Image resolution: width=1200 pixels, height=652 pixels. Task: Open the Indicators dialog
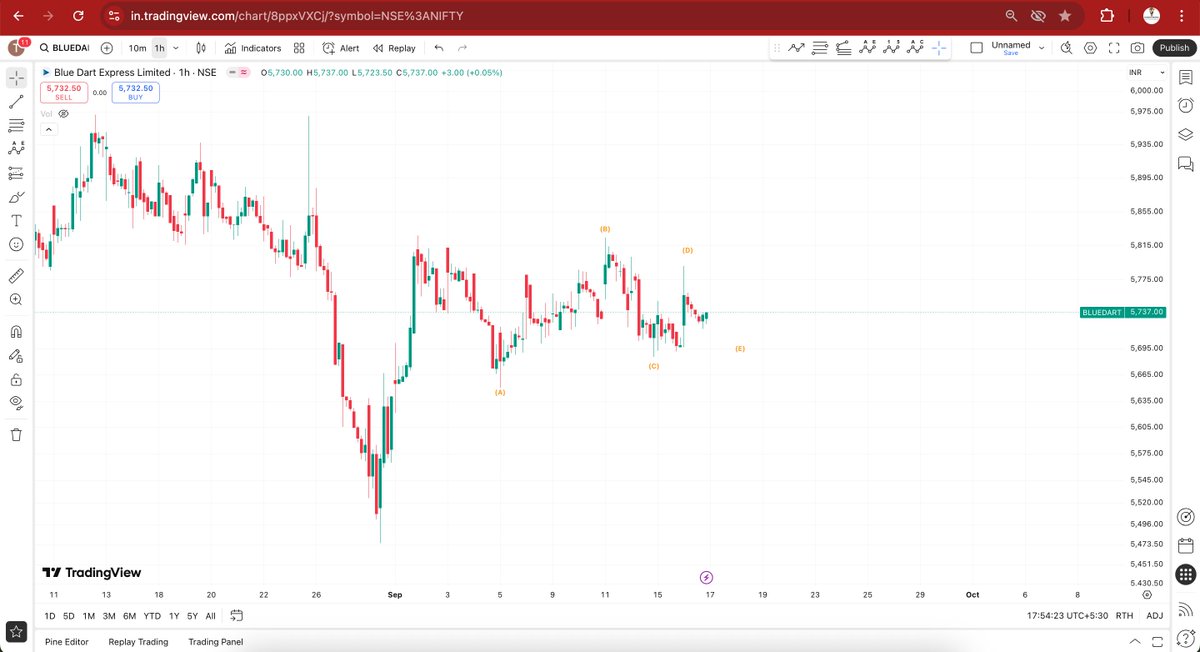(253, 48)
